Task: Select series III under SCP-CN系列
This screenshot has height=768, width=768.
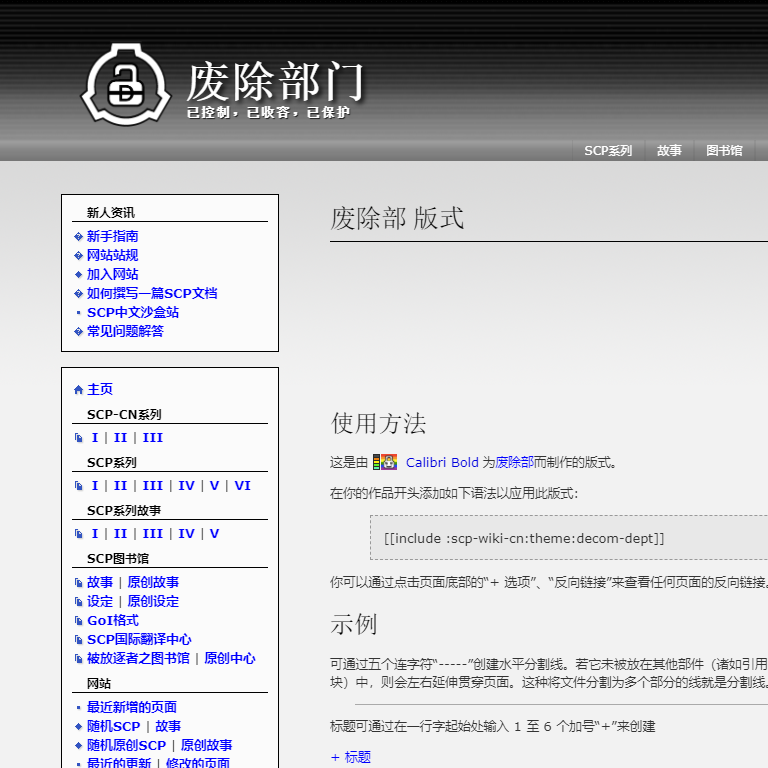Action: point(152,438)
